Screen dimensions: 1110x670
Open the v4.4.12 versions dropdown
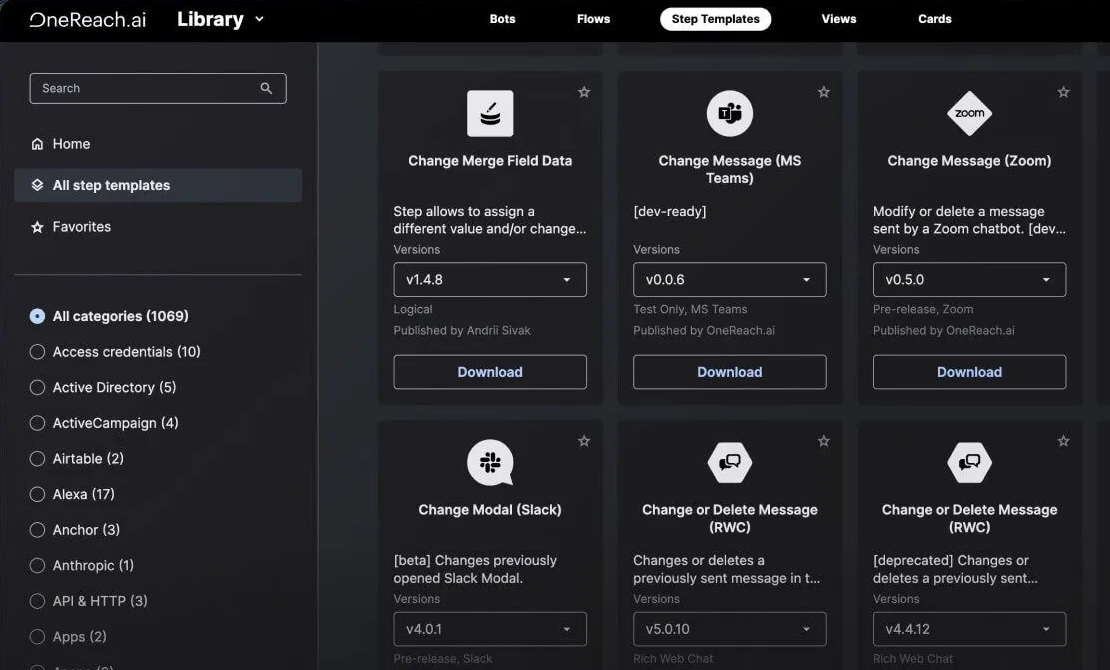(970, 629)
